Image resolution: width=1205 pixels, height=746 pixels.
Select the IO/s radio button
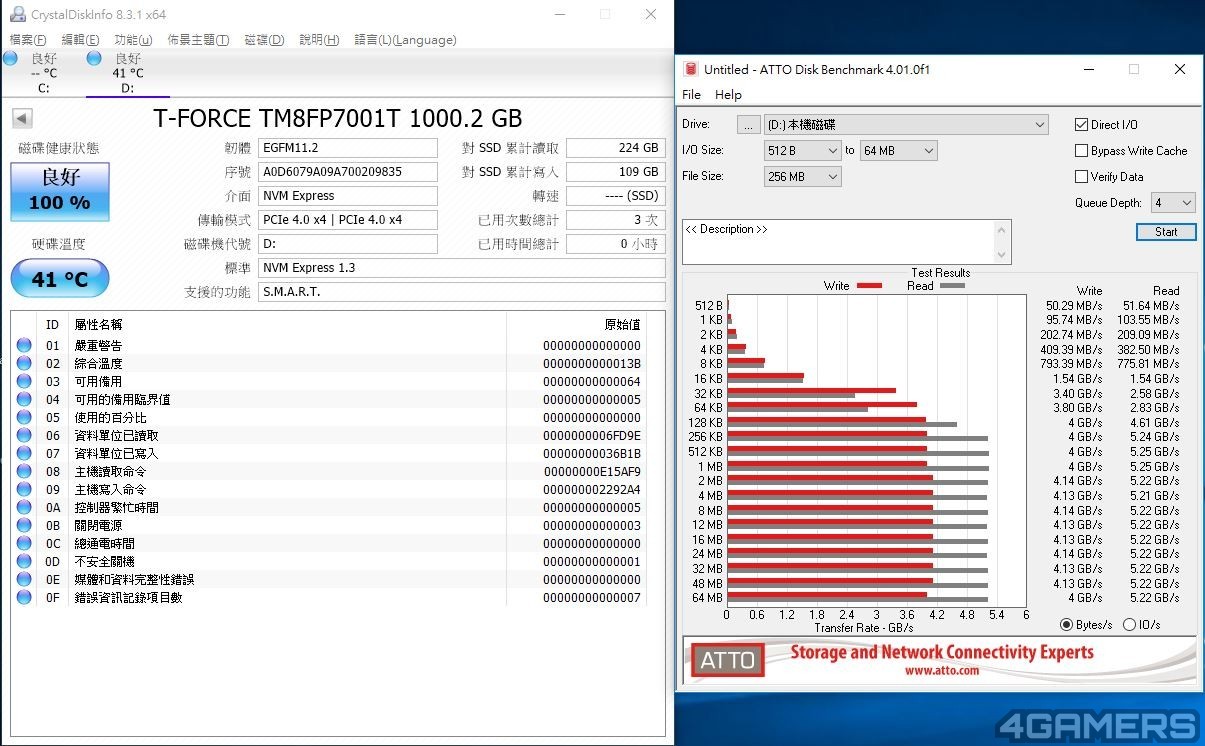click(x=1129, y=625)
